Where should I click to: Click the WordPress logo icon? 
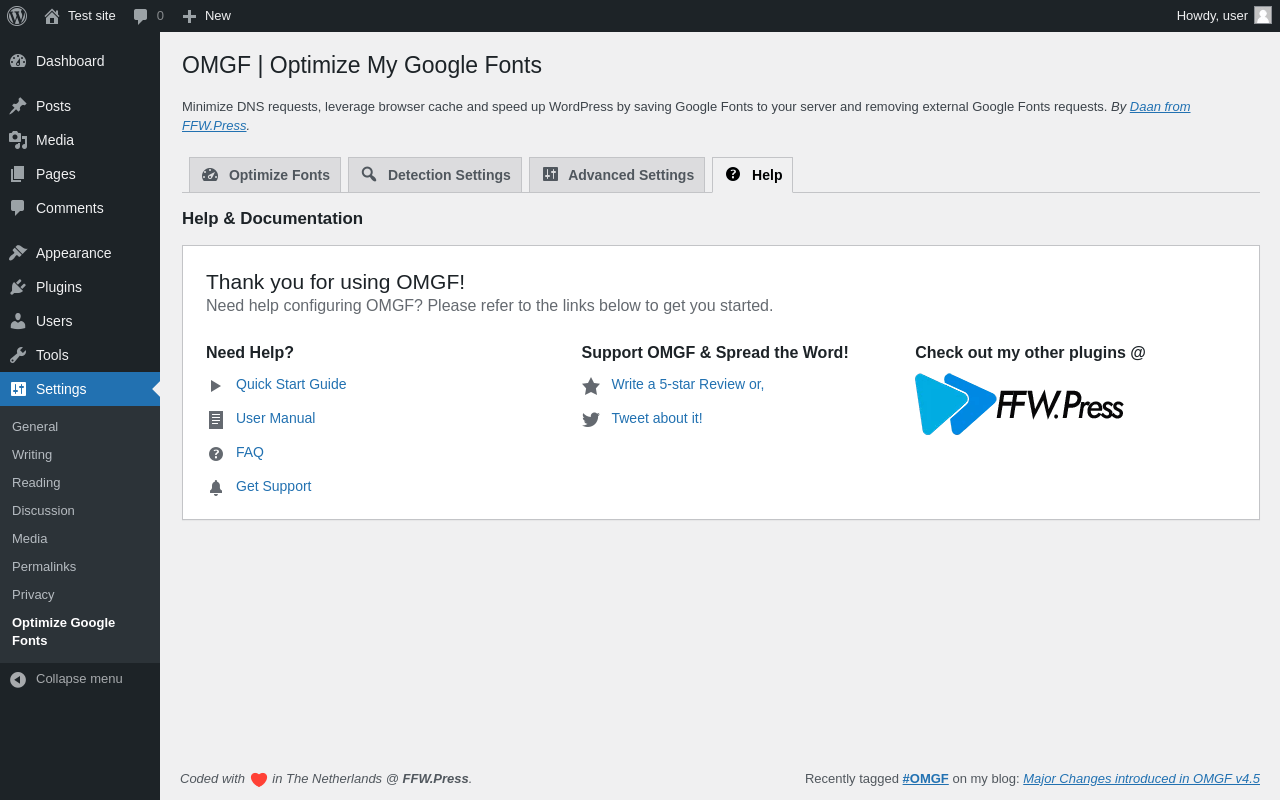pyautogui.click(x=17, y=16)
